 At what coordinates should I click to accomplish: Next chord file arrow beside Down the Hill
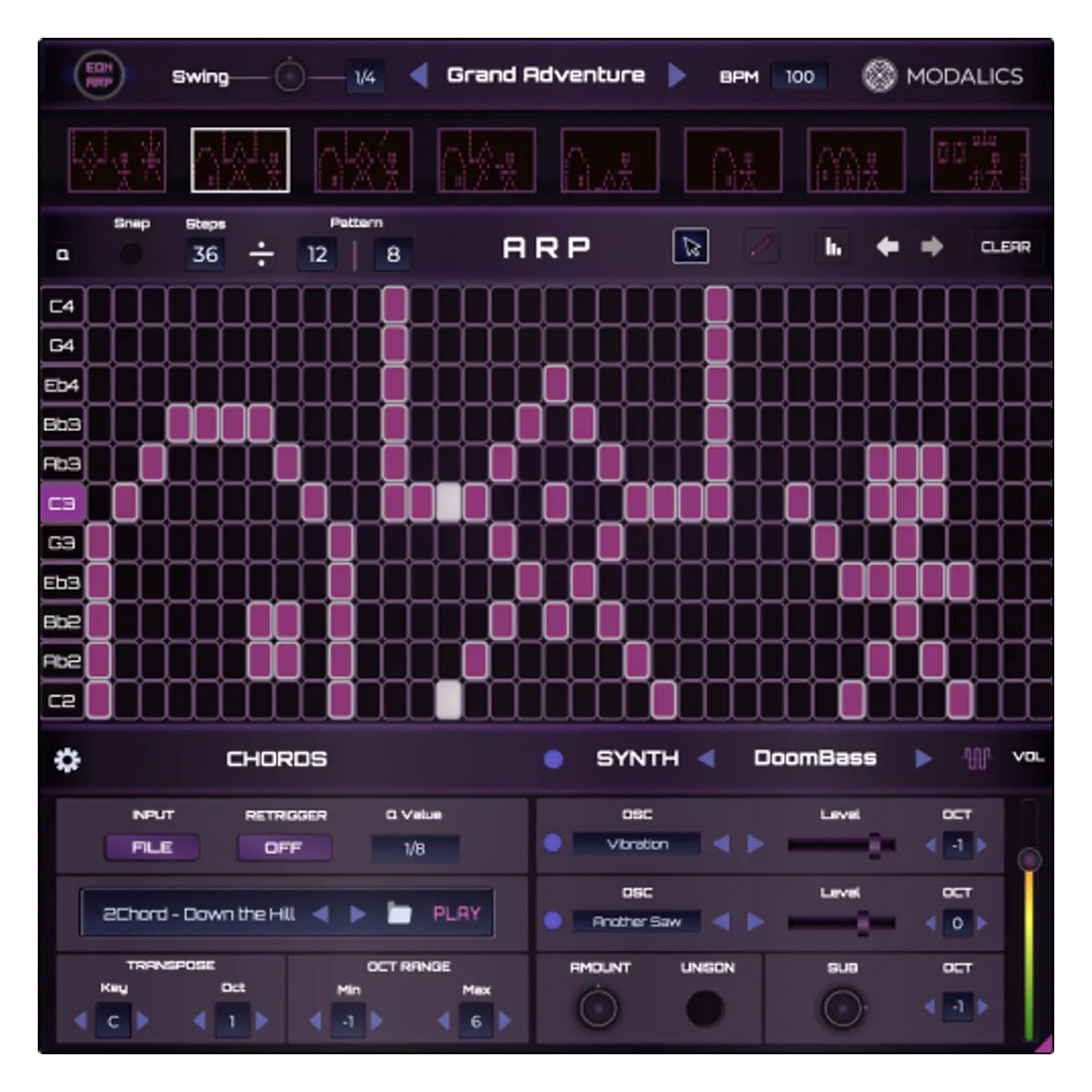[x=357, y=913]
